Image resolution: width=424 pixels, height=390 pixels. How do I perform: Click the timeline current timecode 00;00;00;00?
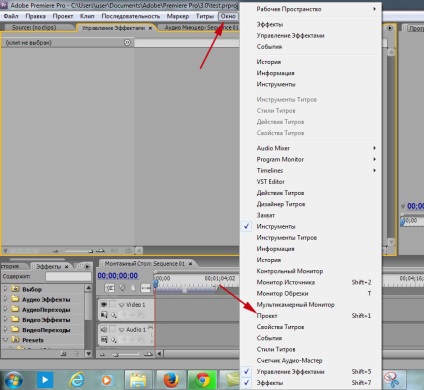point(118,276)
